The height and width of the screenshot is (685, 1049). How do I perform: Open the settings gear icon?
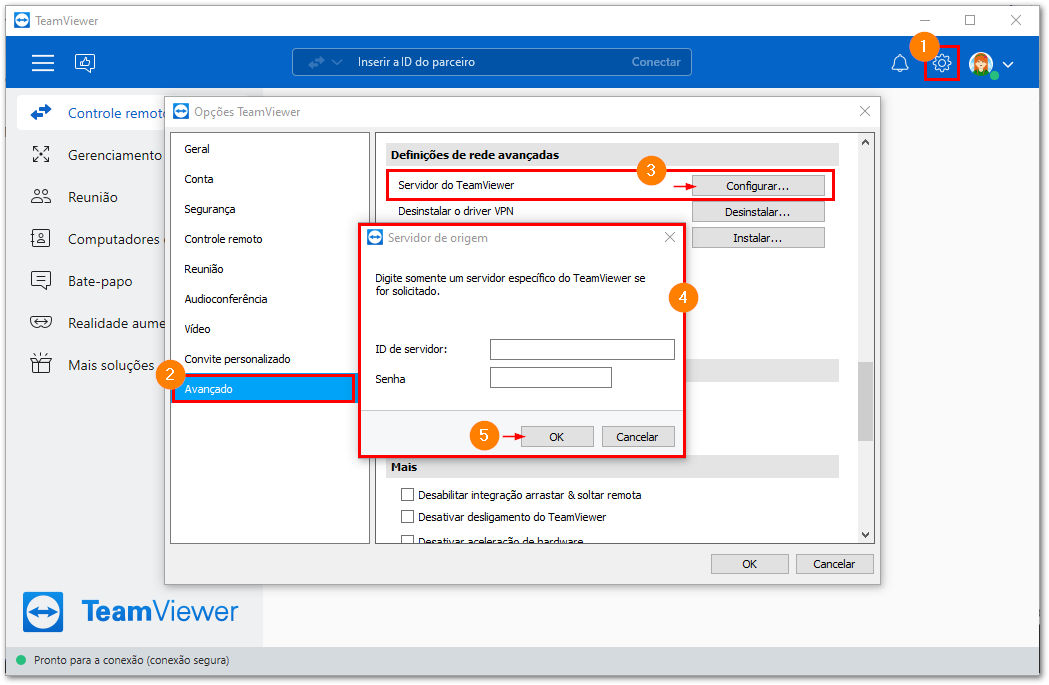[942, 64]
